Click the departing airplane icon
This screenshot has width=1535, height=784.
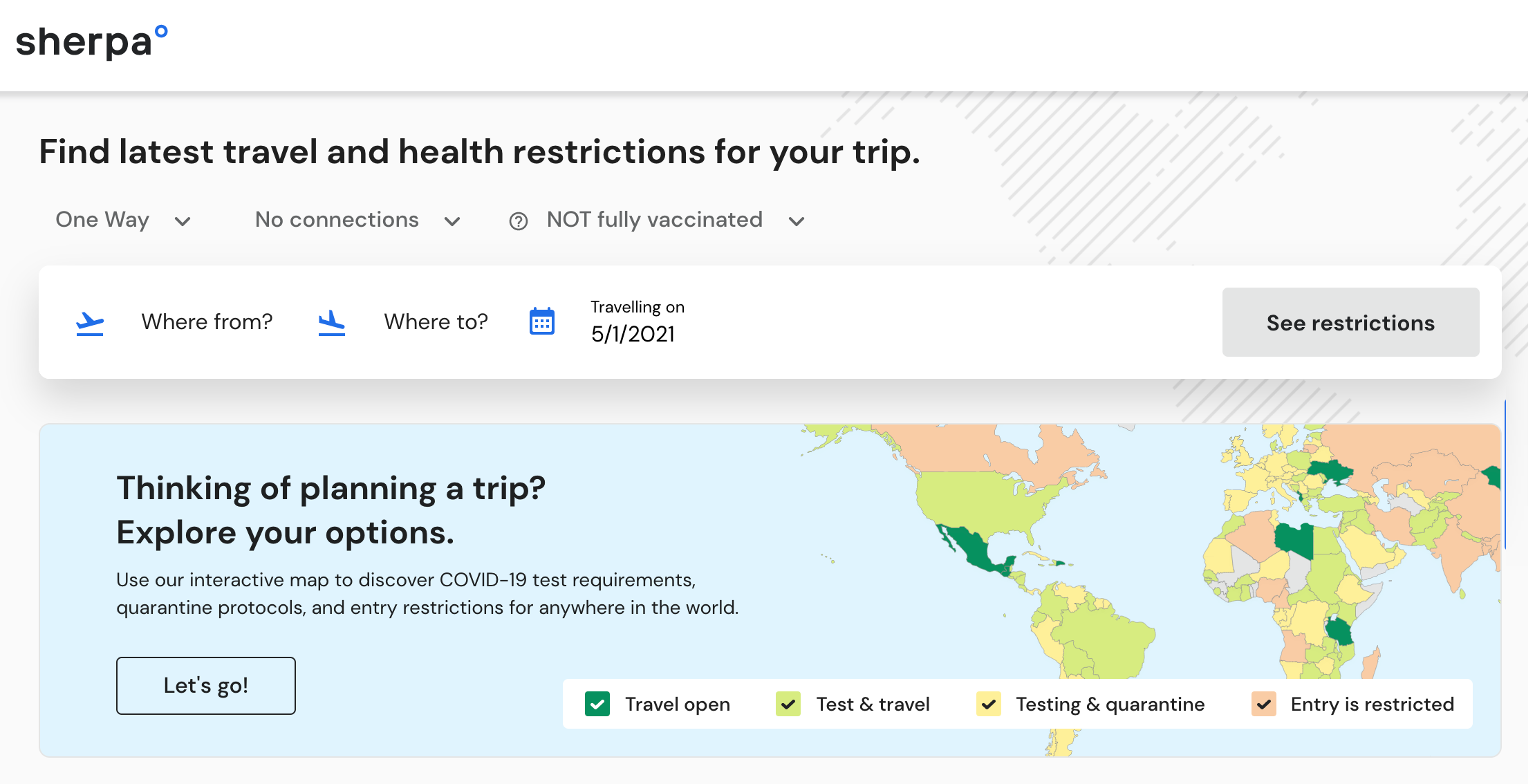coord(90,323)
